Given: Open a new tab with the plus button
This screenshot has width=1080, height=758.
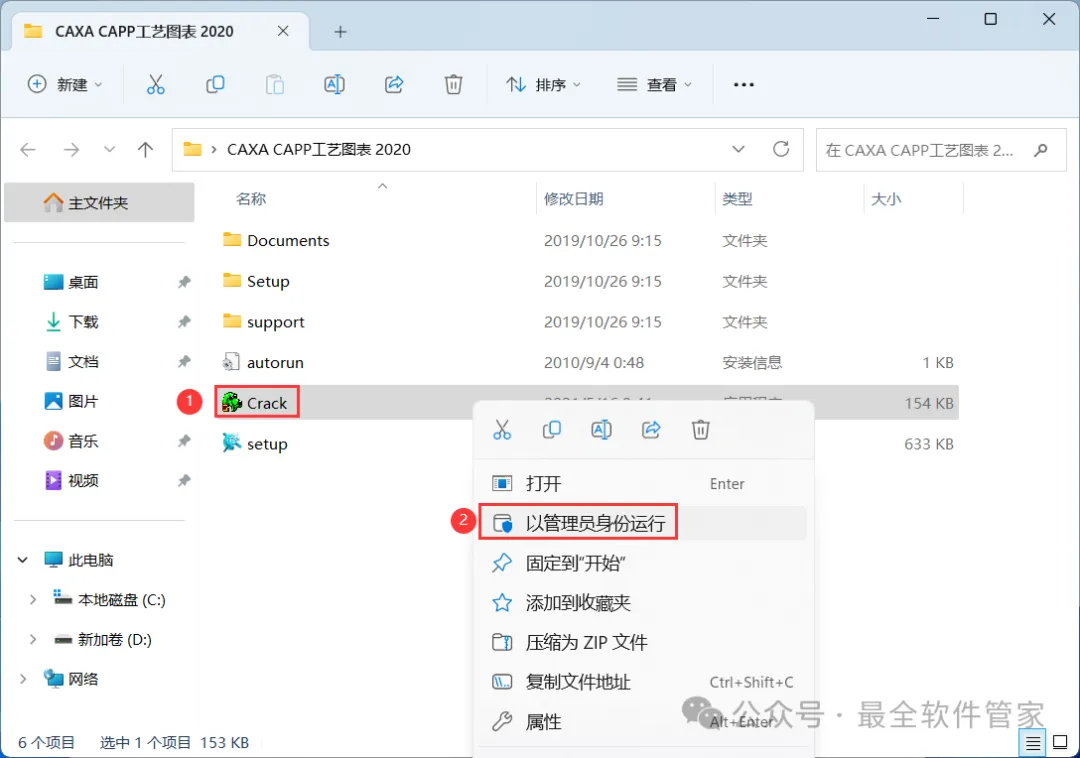Looking at the screenshot, I should 340,32.
